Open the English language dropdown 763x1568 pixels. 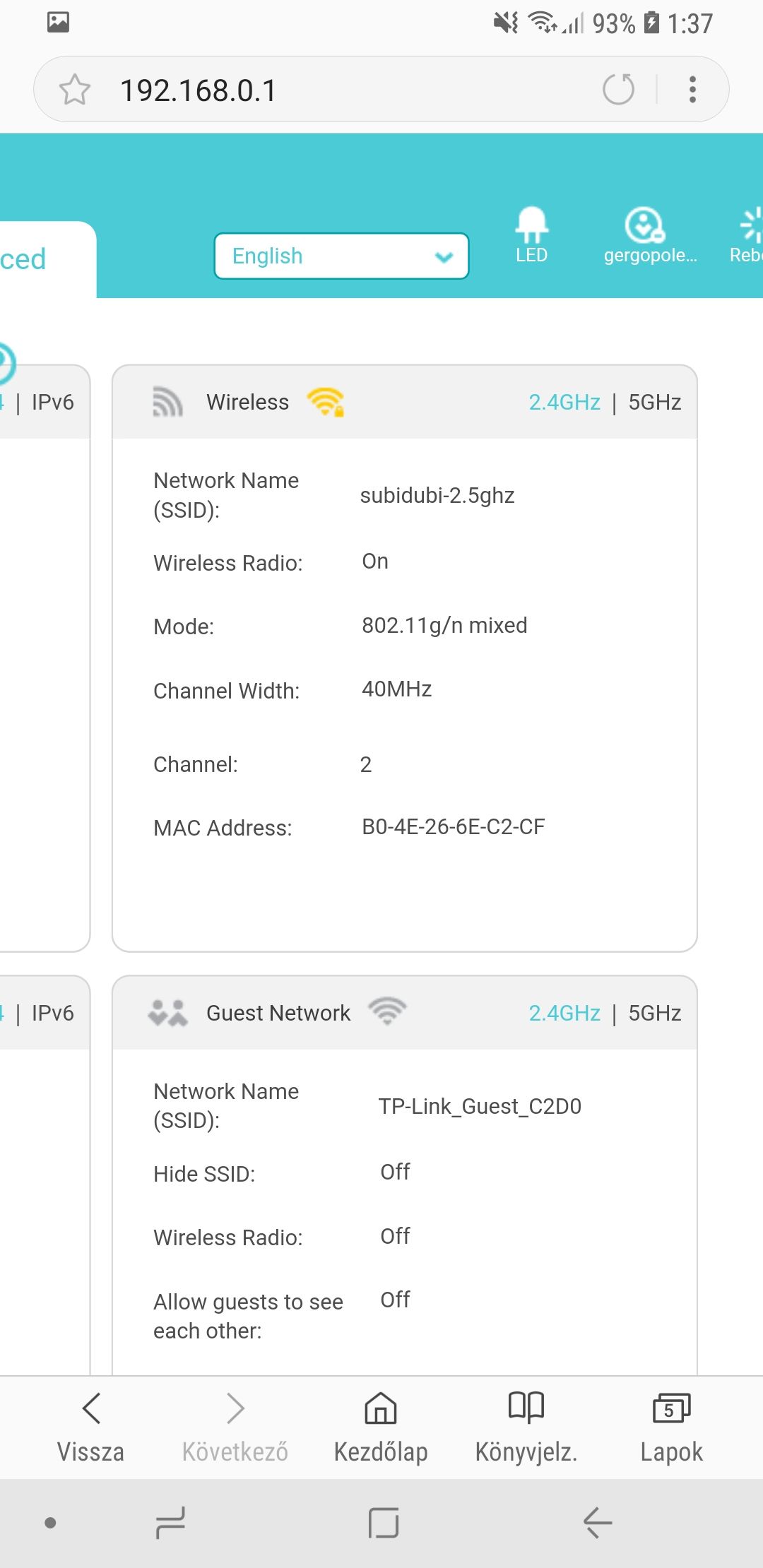point(341,256)
